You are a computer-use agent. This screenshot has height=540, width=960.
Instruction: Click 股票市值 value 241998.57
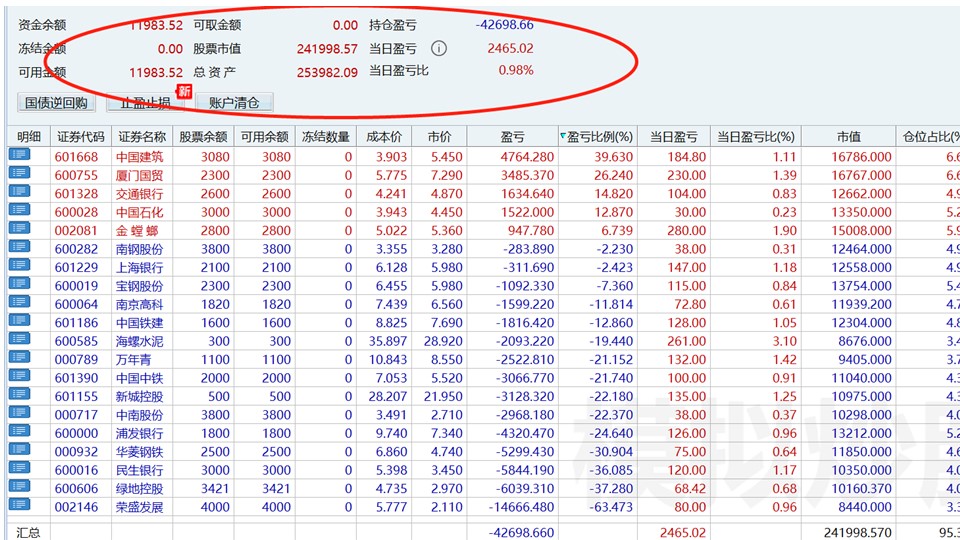click(327, 48)
